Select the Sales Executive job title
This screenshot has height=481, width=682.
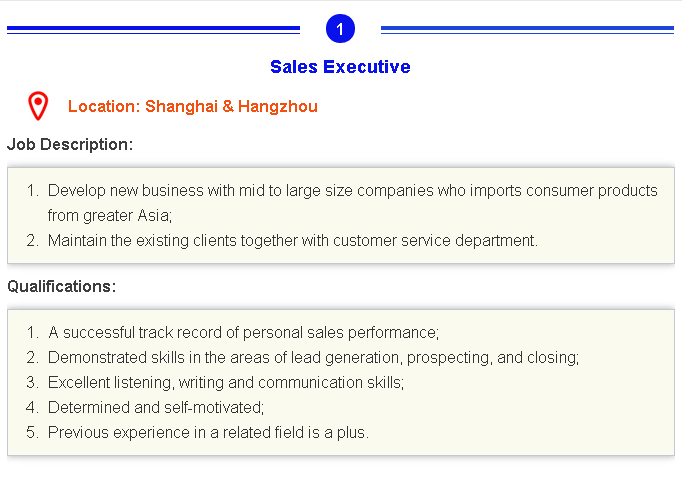pos(340,67)
